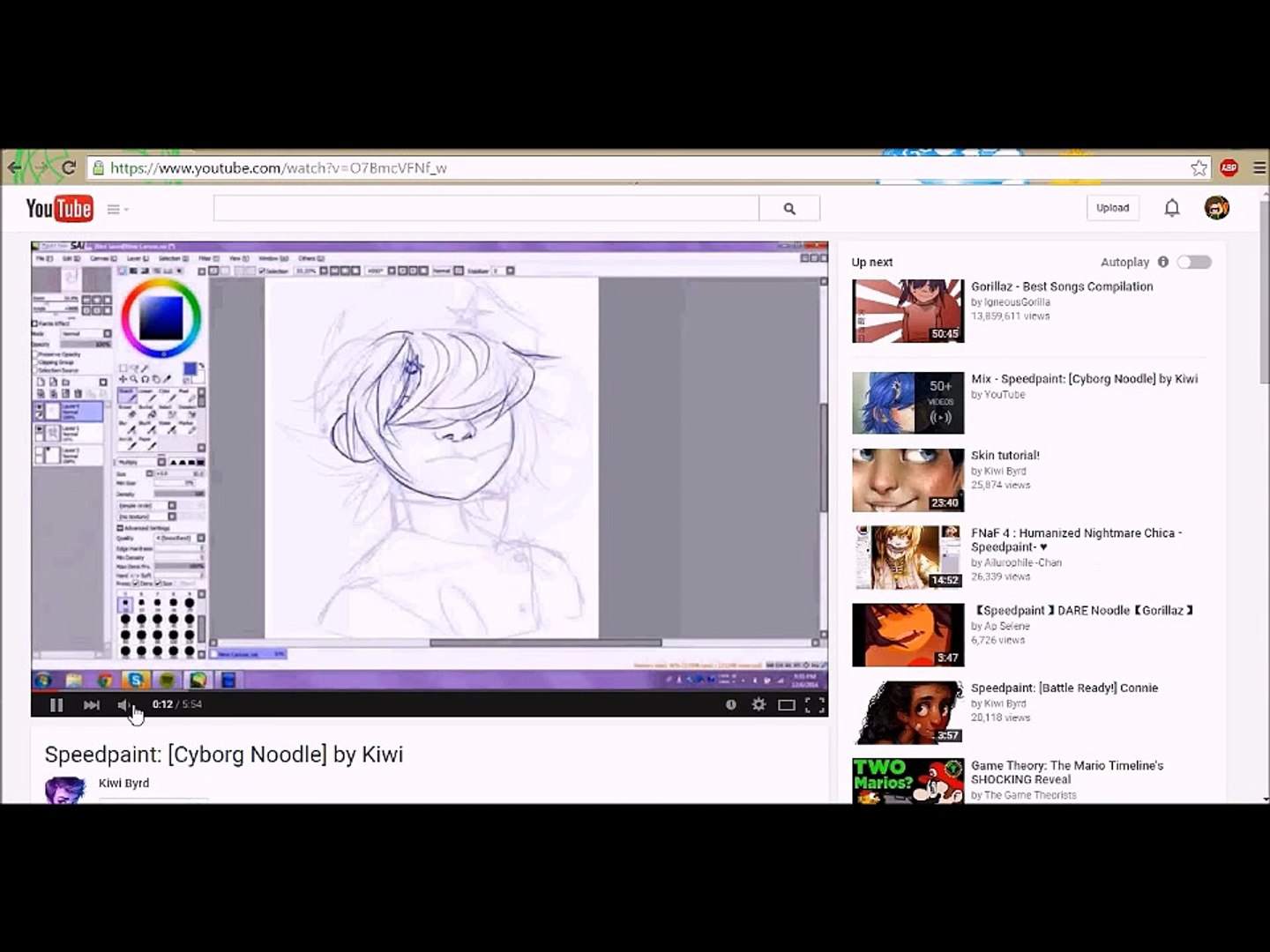Click the 13,859,611 views count

(1011, 316)
